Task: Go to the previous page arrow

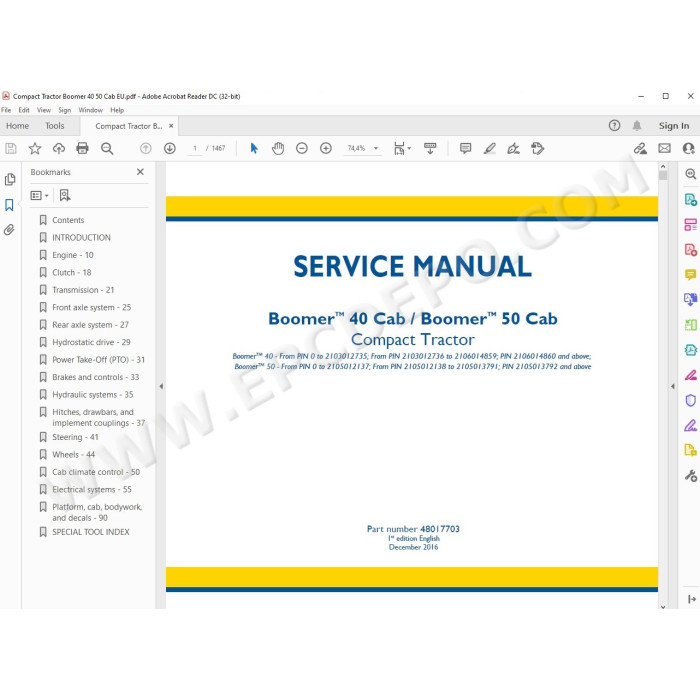Action: pyautogui.click(x=146, y=148)
